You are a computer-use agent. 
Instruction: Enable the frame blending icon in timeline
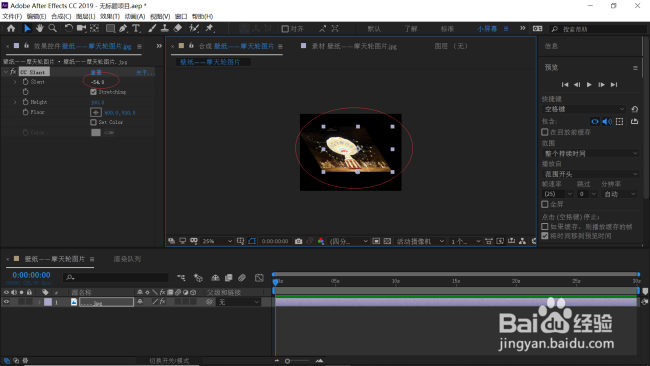[228, 278]
